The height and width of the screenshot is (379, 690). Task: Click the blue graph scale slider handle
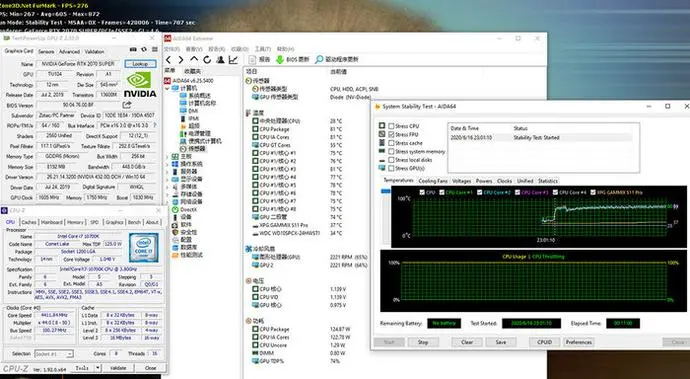385,191
